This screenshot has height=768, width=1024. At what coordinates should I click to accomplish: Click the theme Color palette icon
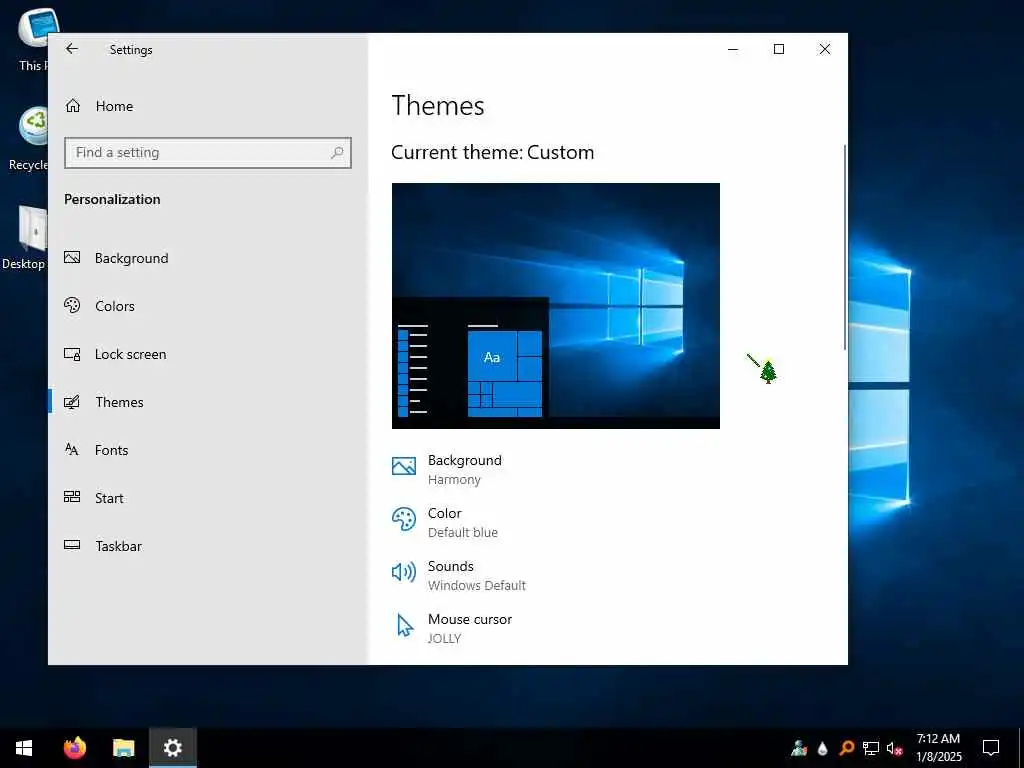click(404, 520)
